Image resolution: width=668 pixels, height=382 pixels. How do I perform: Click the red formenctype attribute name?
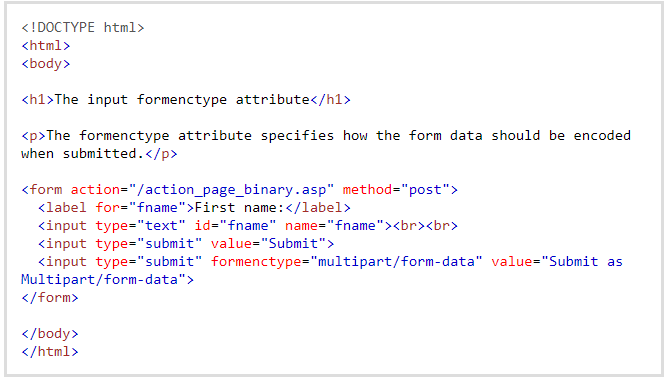click(x=256, y=261)
